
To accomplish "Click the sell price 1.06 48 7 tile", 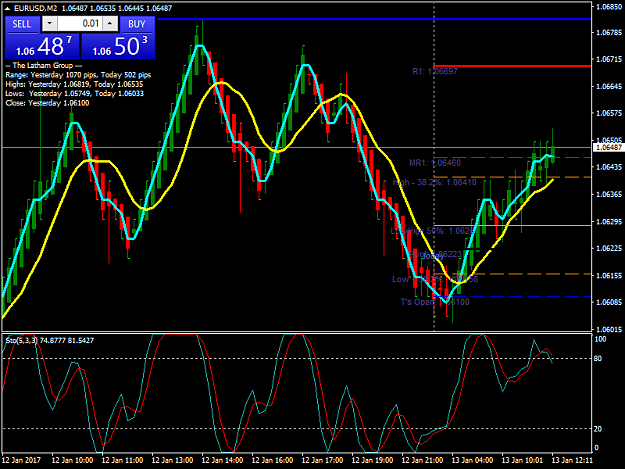I will coord(42,46).
